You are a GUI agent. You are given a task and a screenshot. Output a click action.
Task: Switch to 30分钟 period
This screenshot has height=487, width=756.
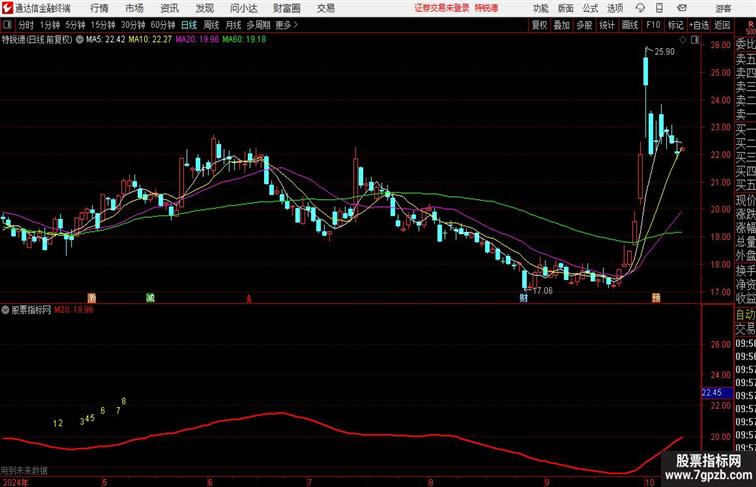[133, 25]
